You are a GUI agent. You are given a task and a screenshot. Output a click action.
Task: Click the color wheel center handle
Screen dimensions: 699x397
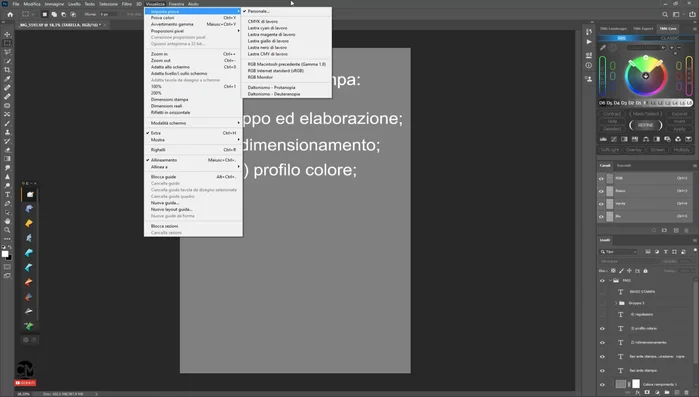(646, 76)
